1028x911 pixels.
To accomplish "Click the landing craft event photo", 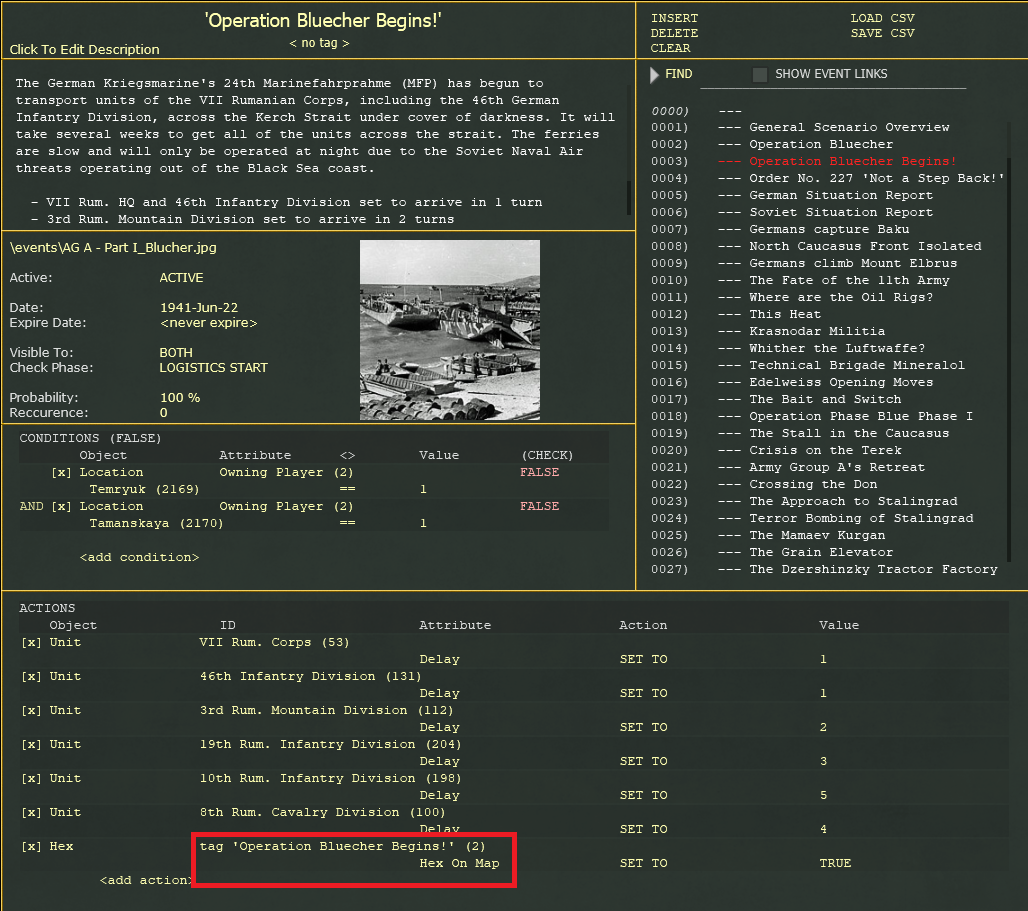I will [x=450, y=330].
